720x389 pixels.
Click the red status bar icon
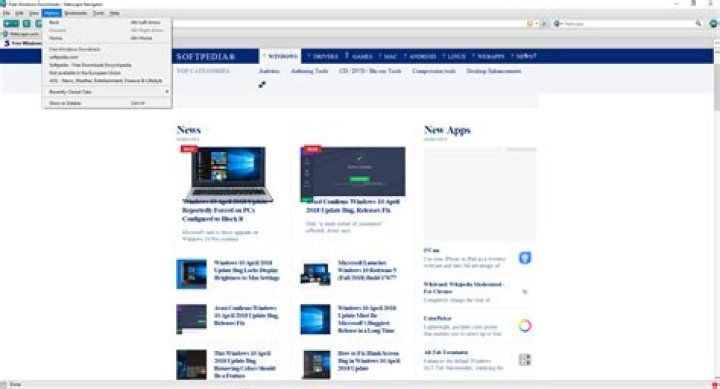click(715, 384)
